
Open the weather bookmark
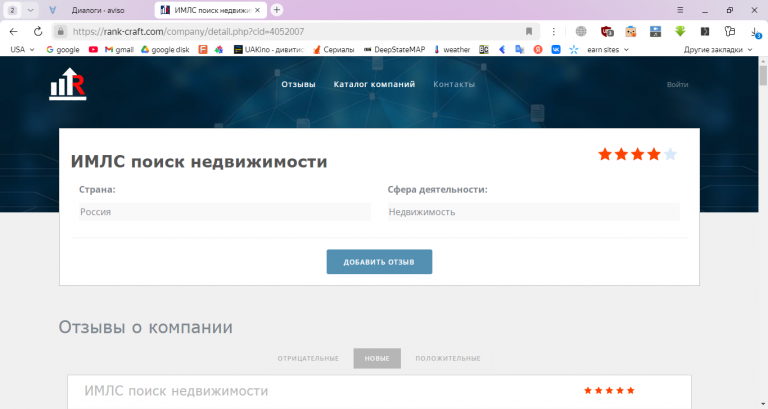point(452,49)
